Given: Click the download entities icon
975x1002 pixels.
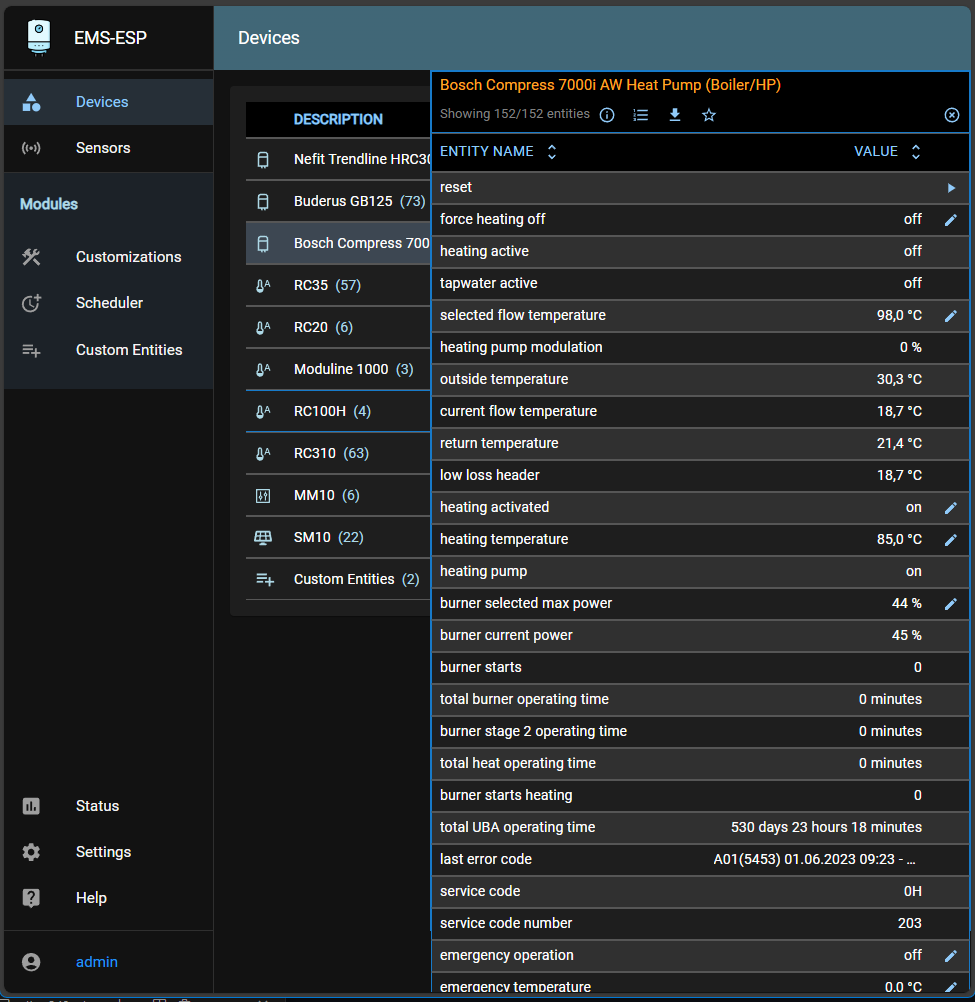Looking at the screenshot, I should pos(675,115).
